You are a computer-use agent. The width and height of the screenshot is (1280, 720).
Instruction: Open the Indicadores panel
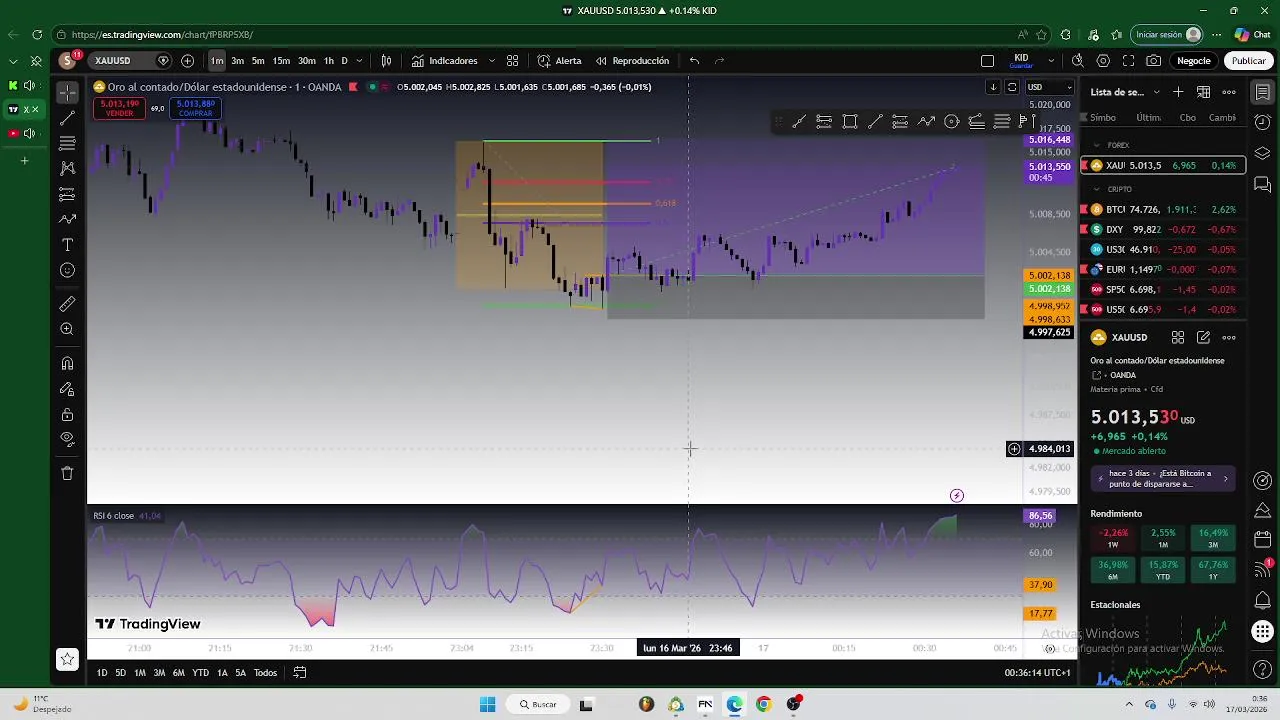tap(445, 61)
